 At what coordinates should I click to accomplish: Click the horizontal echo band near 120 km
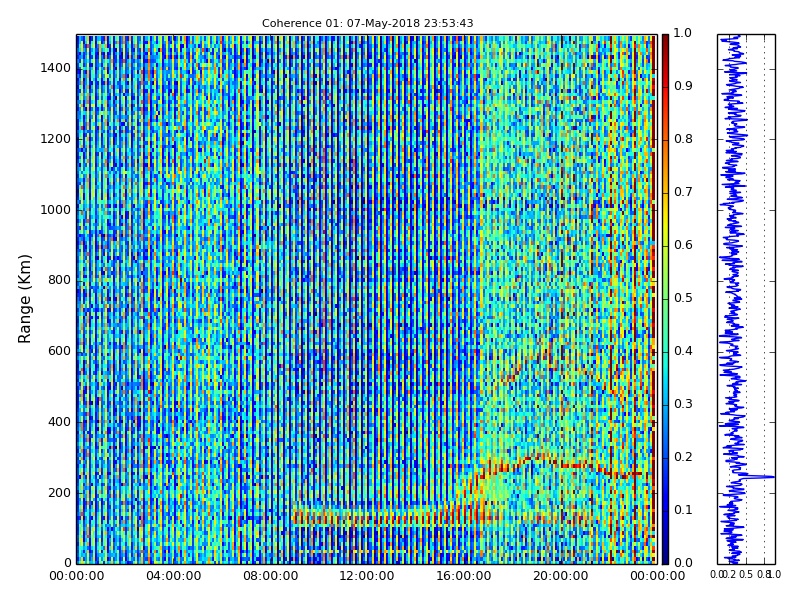point(444,516)
